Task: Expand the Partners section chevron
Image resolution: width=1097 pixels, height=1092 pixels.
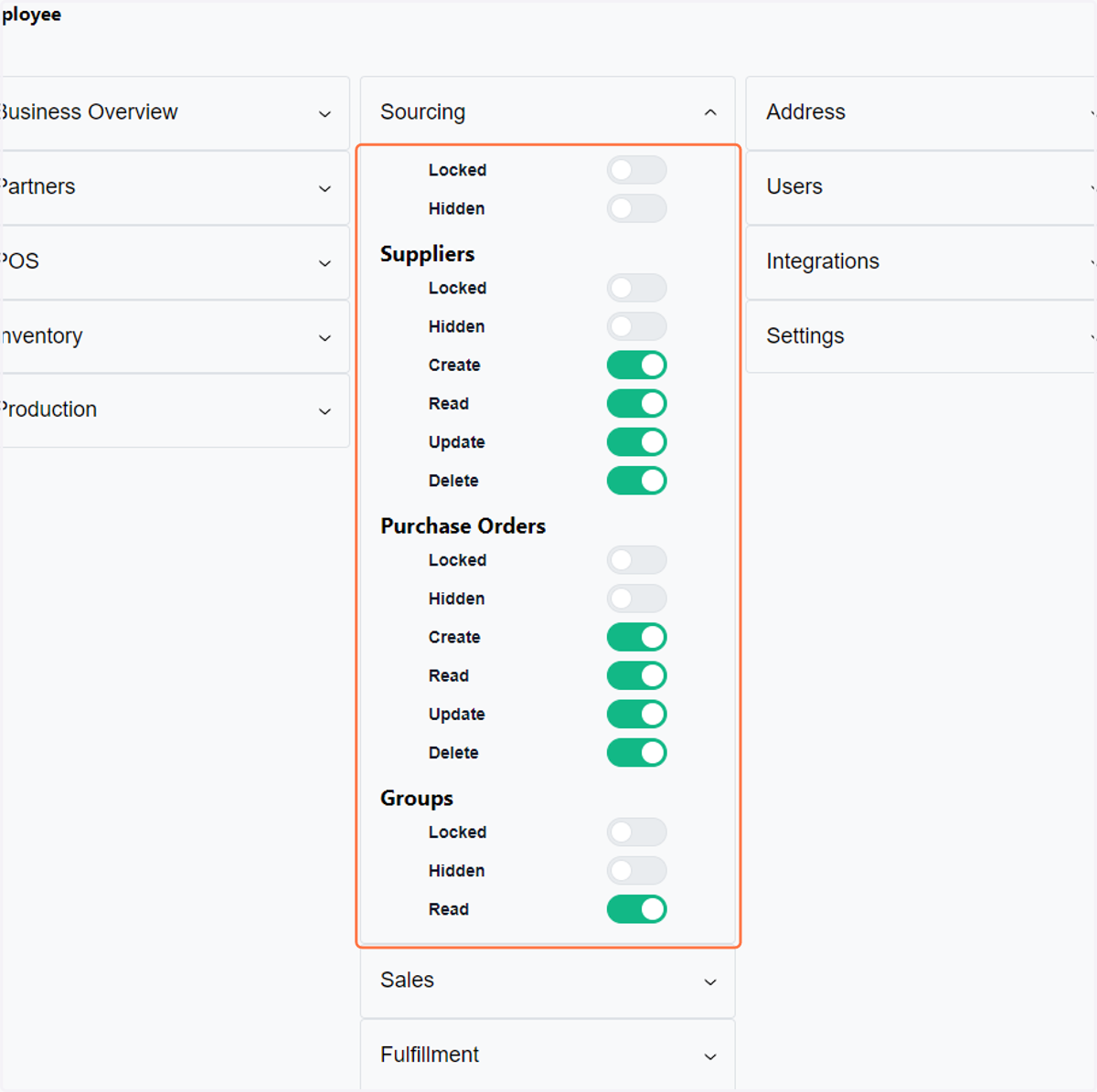Action: click(x=325, y=188)
